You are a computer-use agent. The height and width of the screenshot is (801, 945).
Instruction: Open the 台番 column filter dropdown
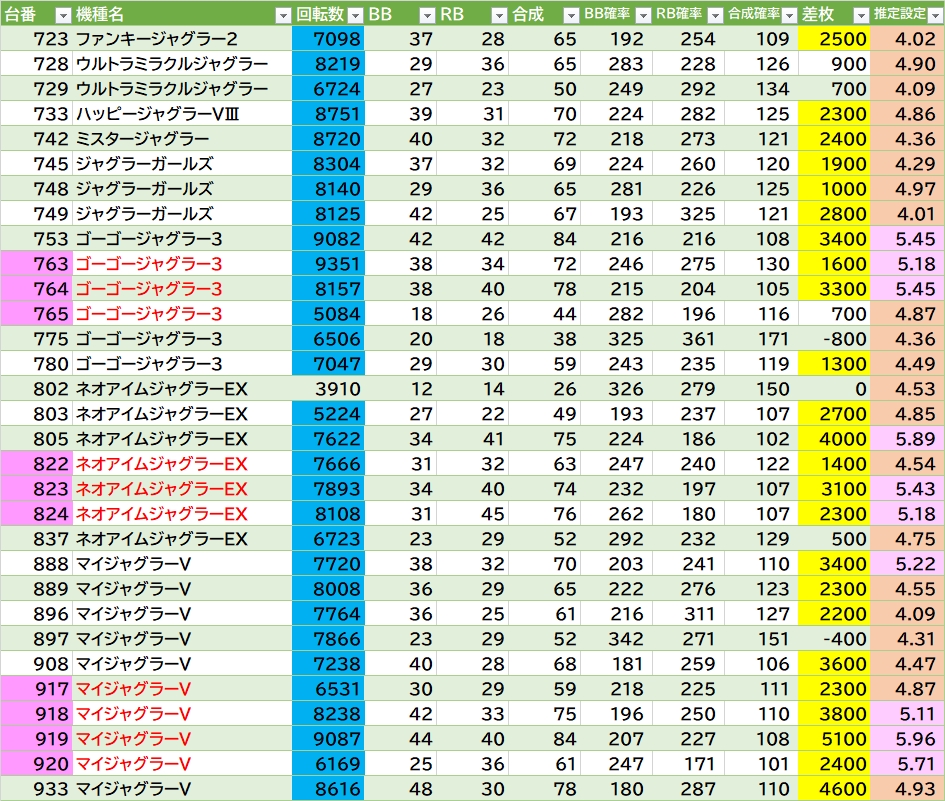point(62,15)
